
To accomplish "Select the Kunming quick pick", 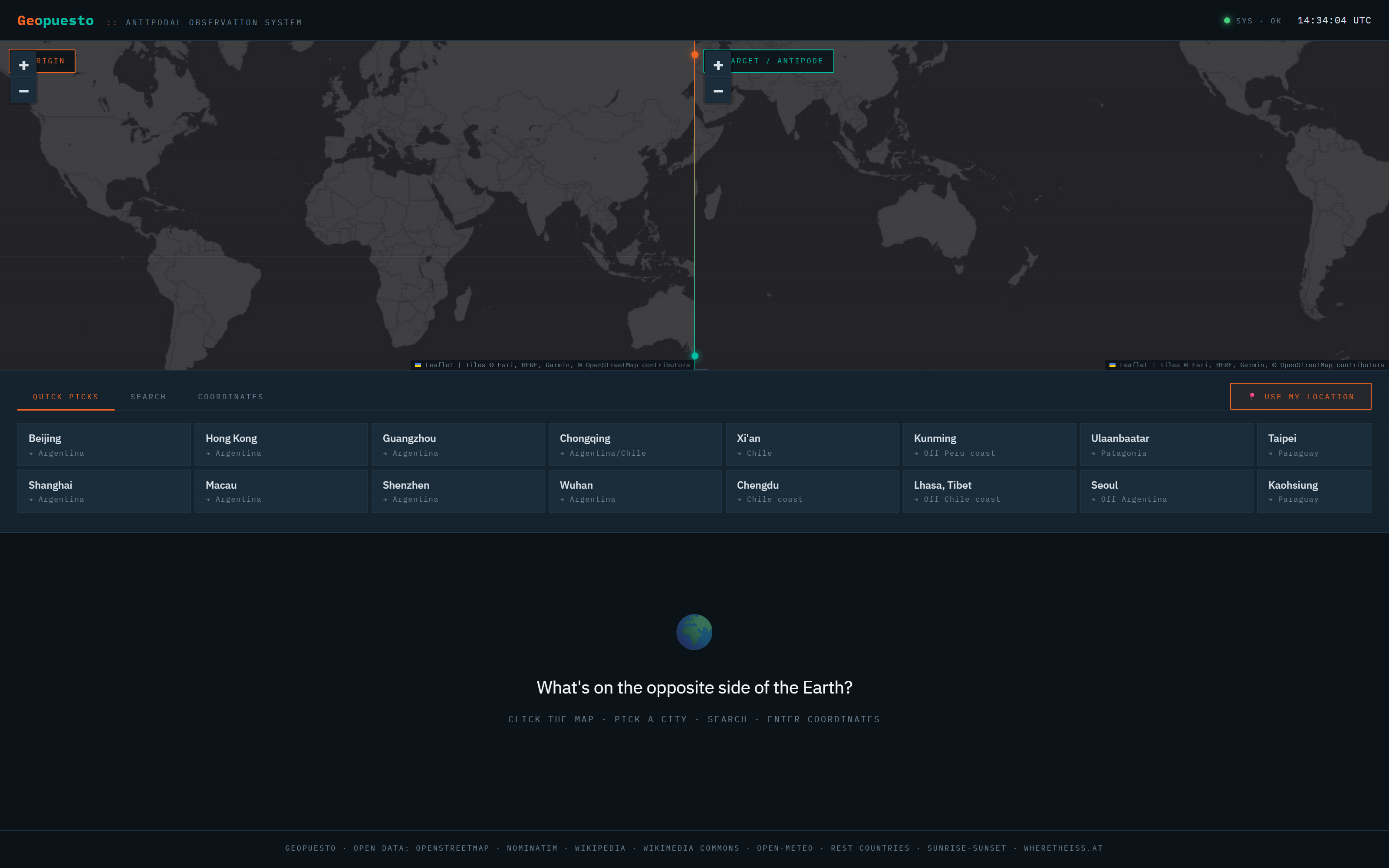I will tap(990, 444).
